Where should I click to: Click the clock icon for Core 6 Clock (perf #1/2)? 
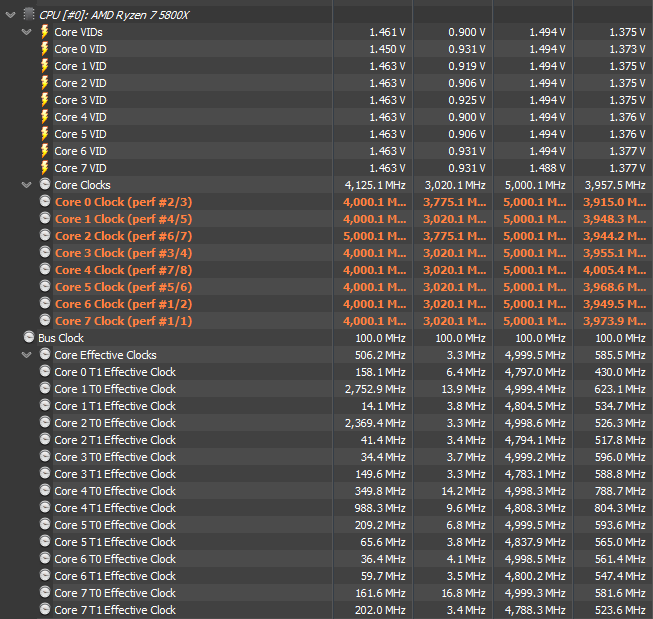click(x=45, y=303)
